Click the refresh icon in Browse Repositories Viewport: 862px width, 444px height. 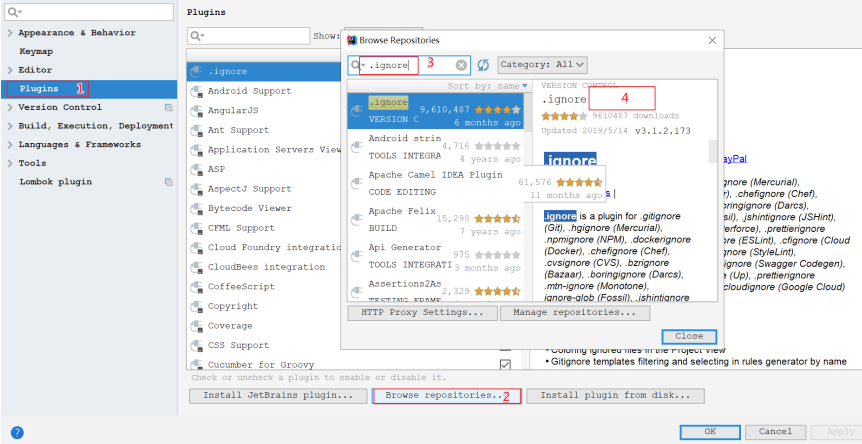[x=483, y=65]
